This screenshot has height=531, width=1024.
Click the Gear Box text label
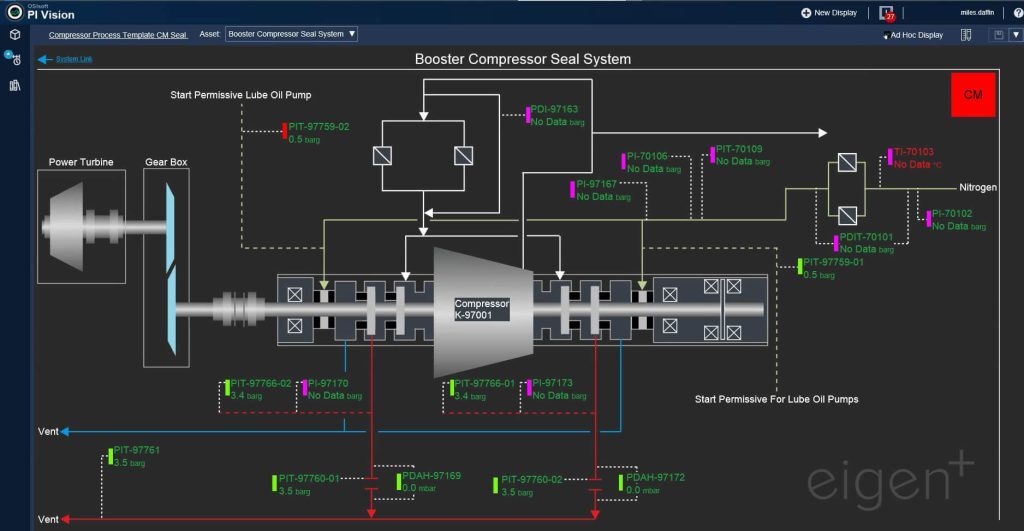tap(166, 162)
